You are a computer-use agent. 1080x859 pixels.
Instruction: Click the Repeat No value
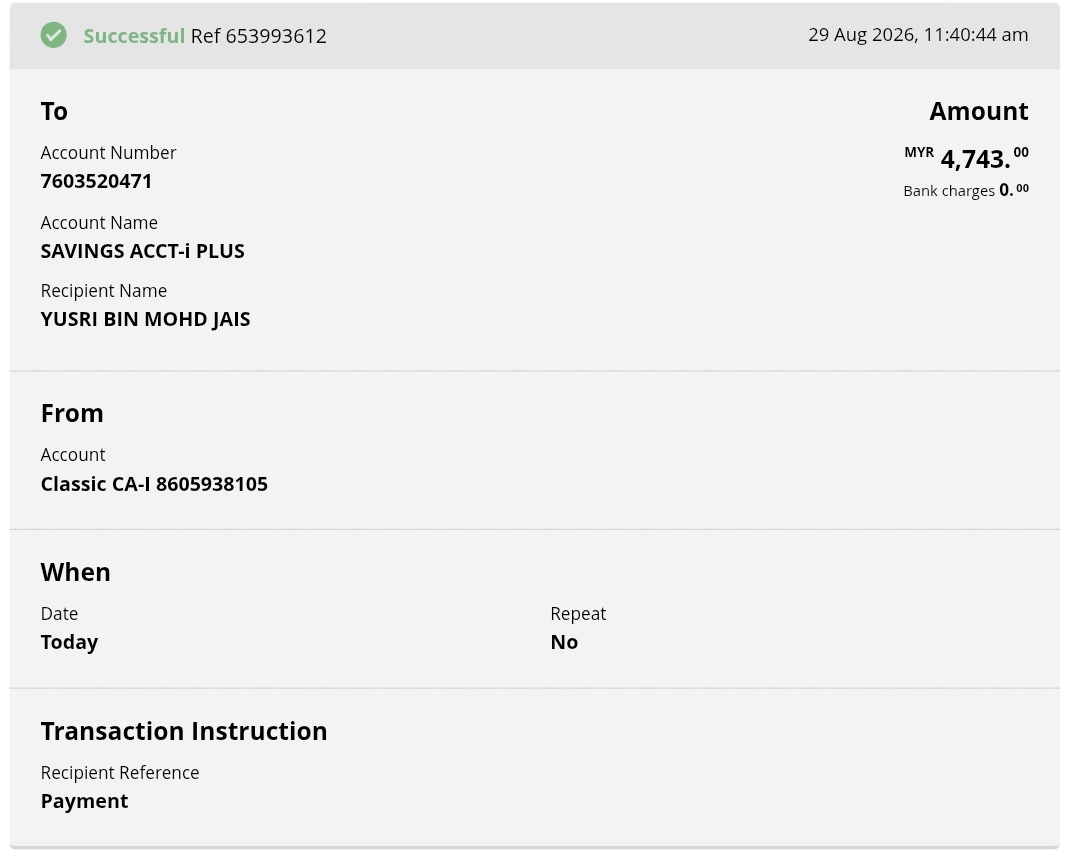(564, 642)
